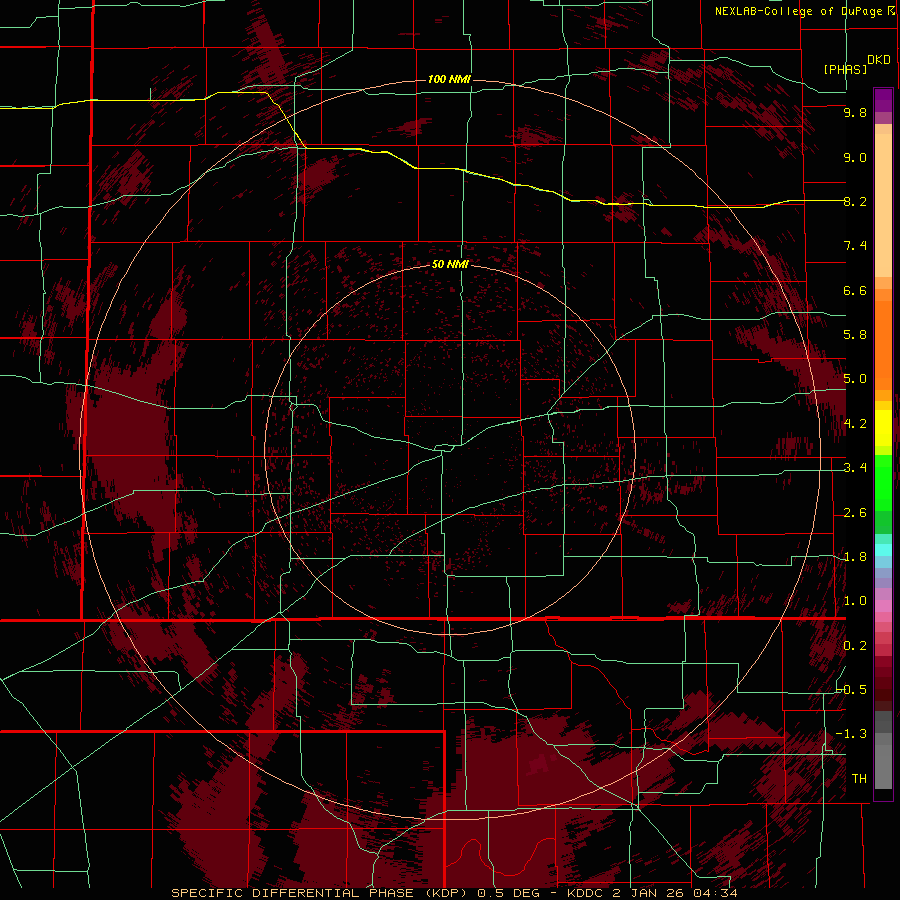Click the 5.8 value on the color scale

click(855, 335)
